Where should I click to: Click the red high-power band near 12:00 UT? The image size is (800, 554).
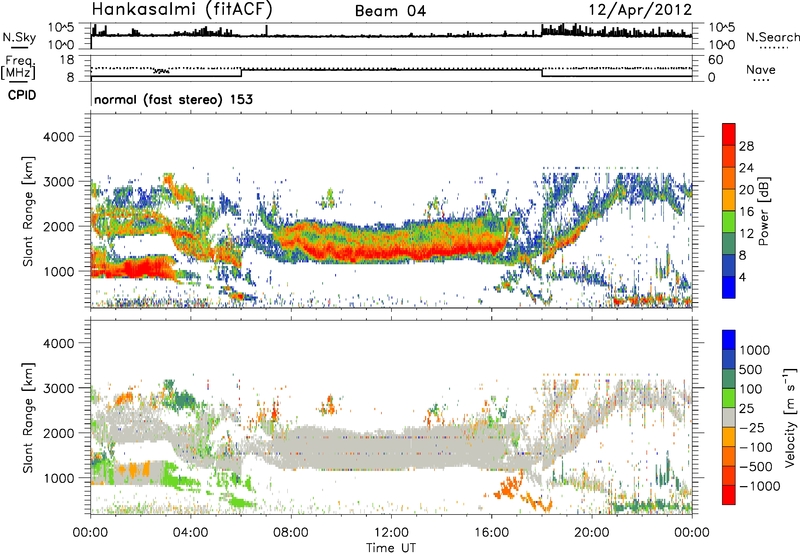coord(391,251)
